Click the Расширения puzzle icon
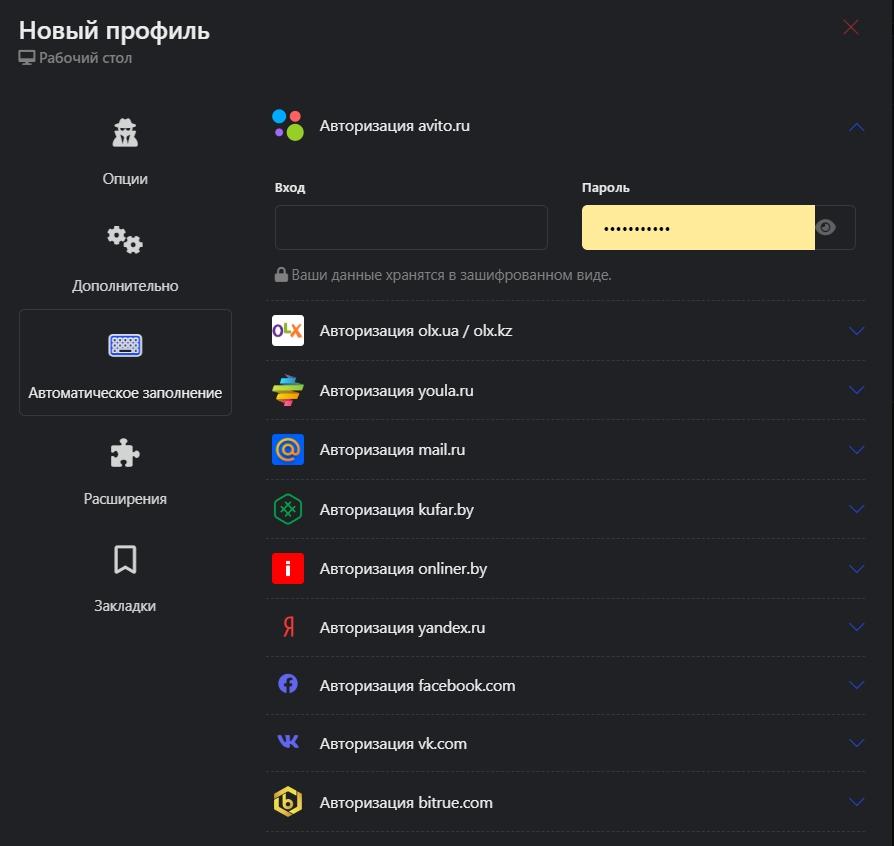Image resolution: width=894 pixels, height=846 pixels. [x=125, y=453]
